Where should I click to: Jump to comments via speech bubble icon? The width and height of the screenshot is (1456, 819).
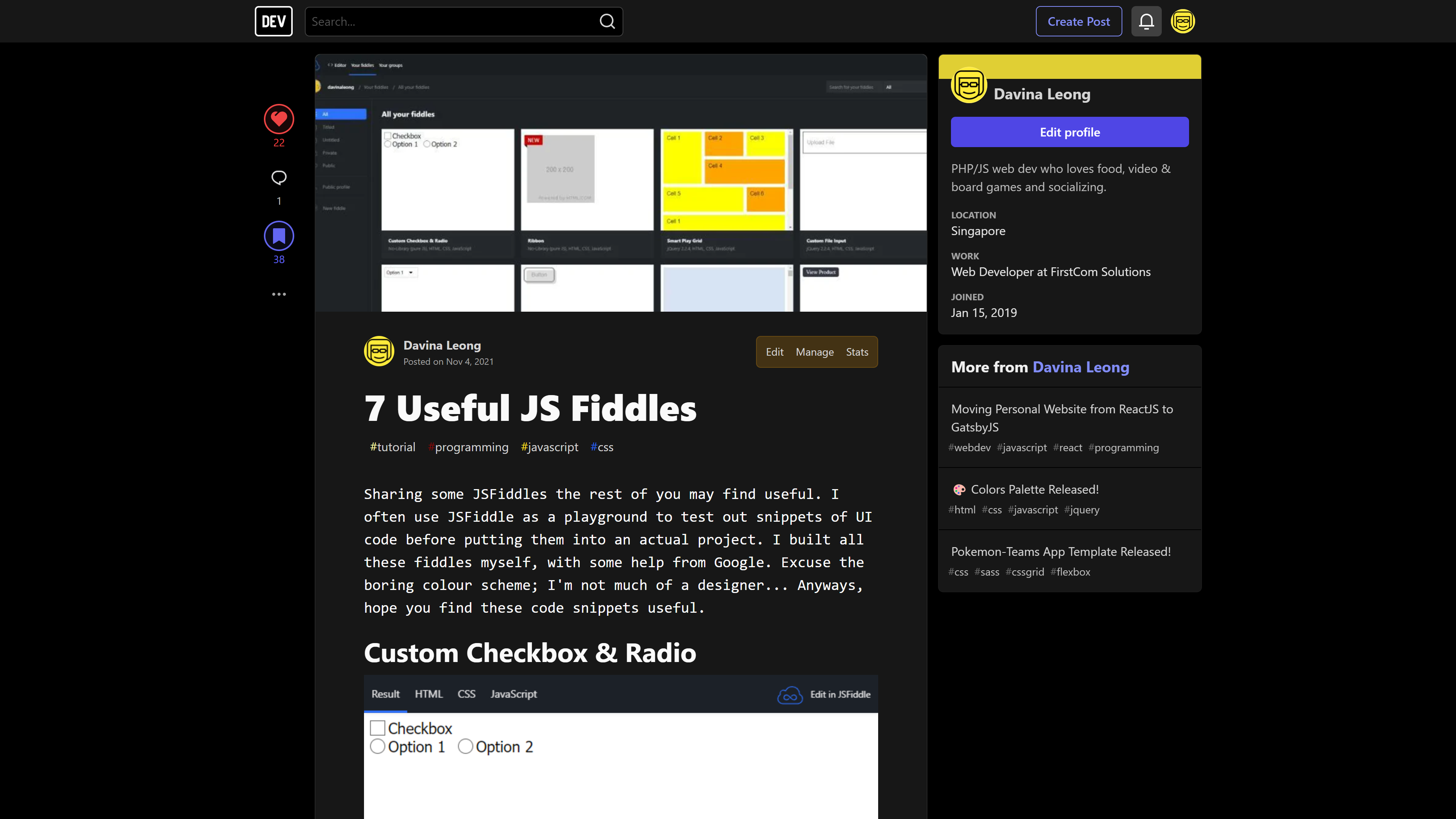point(279,177)
